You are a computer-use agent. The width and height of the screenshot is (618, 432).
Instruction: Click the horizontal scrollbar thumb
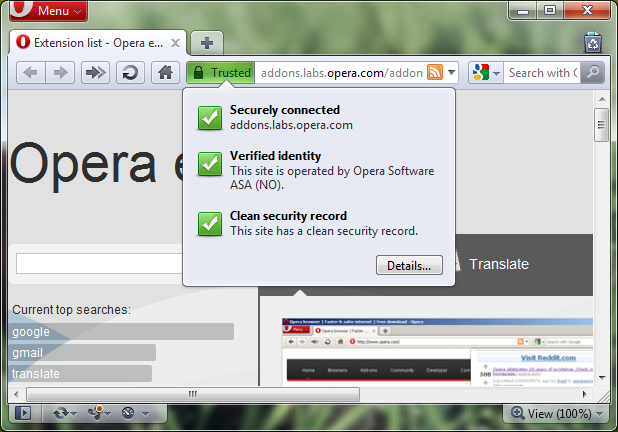tap(193, 394)
